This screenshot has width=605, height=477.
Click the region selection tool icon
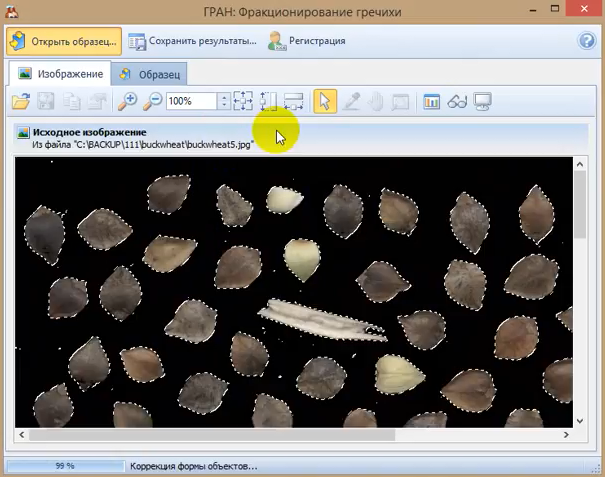400,101
